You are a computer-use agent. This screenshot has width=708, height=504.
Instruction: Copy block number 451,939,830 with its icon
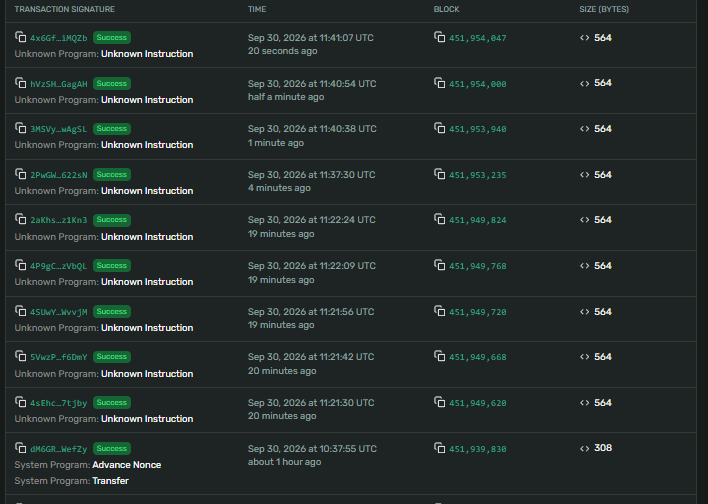tap(439, 448)
